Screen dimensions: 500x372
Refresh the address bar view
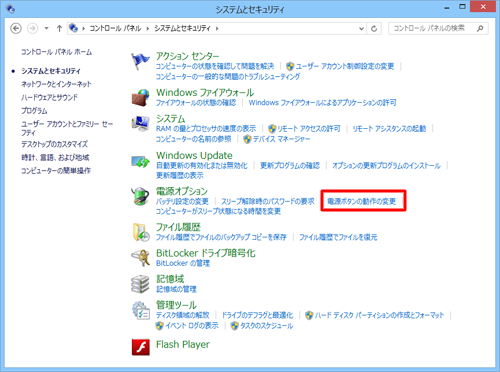(374, 29)
